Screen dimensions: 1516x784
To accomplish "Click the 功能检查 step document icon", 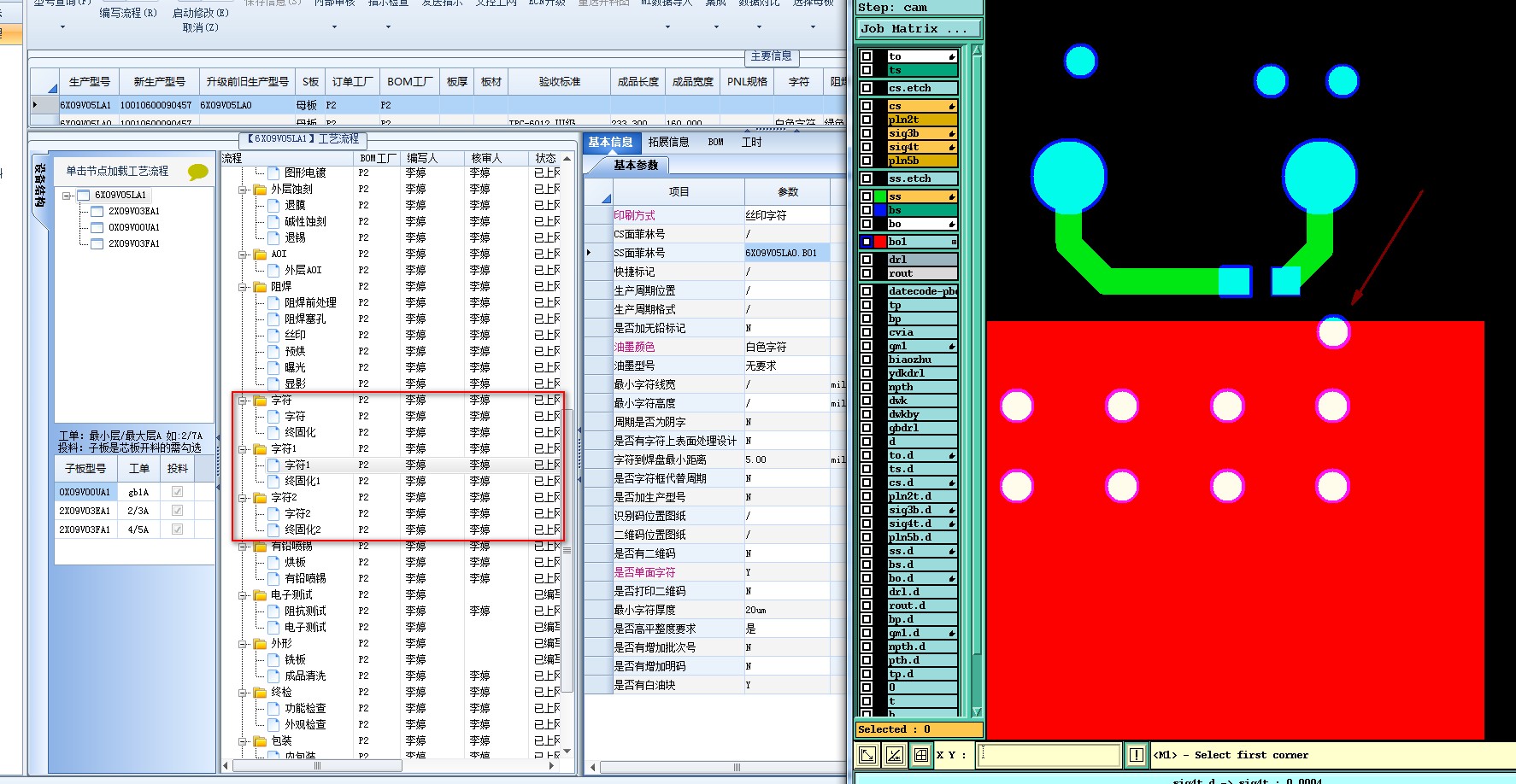I will point(273,708).
